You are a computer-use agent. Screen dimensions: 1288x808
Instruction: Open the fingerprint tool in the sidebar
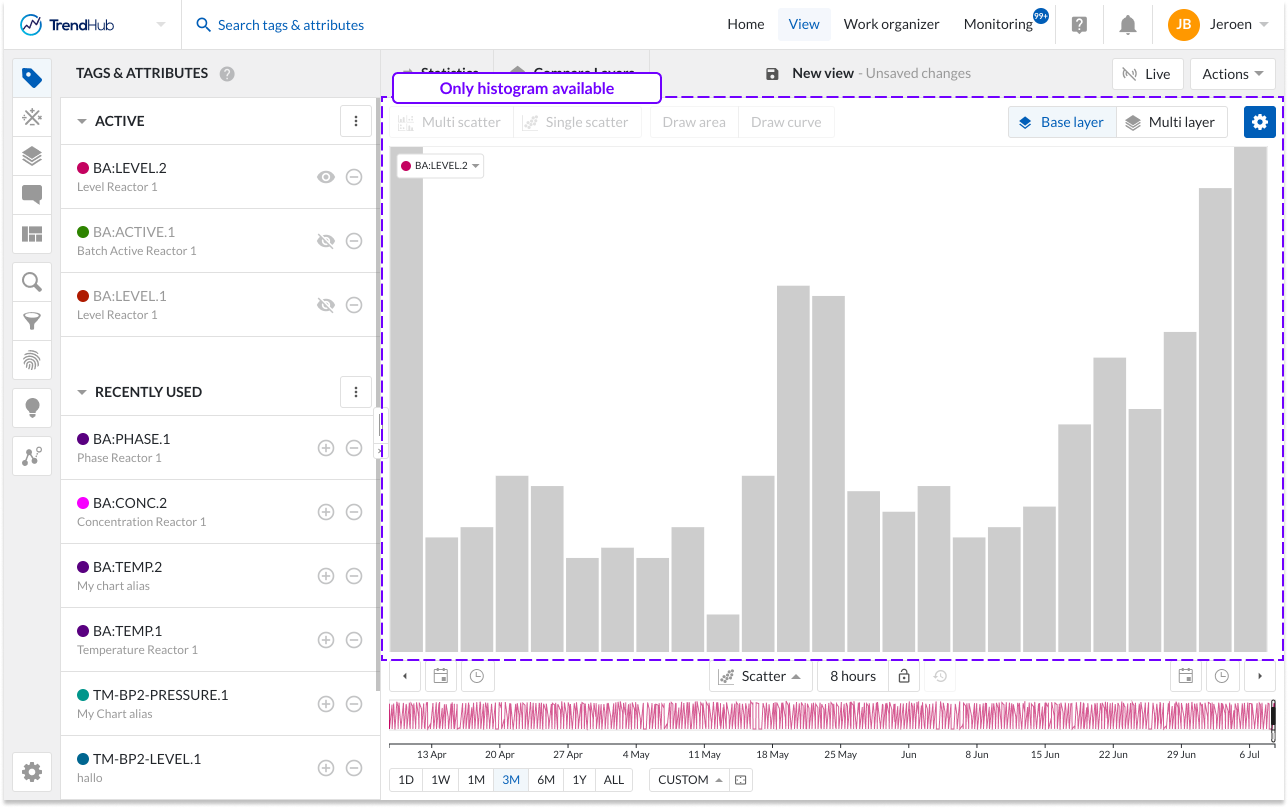[32, 360]
